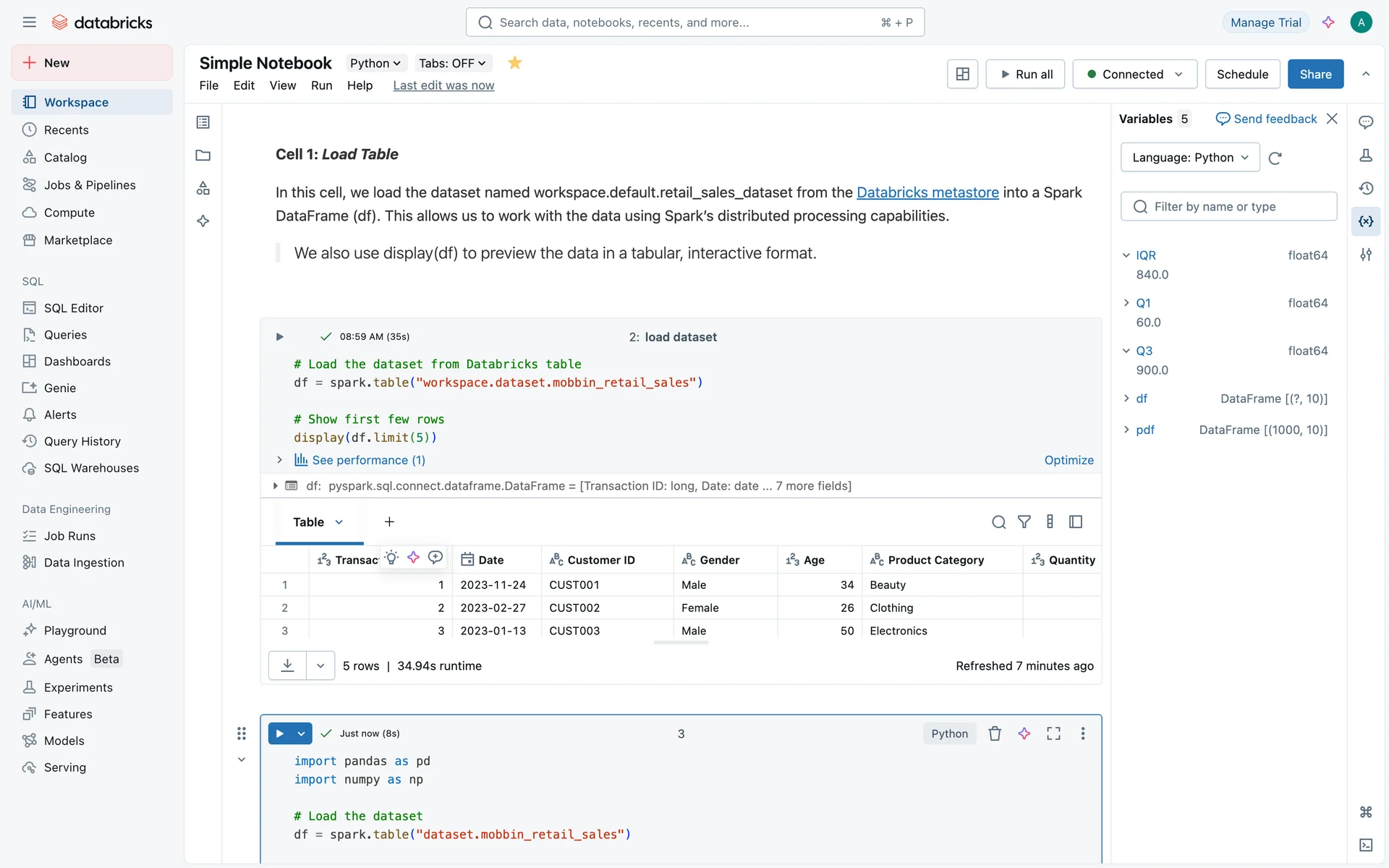Click the download results icon button
The image size is (1389, 868).
(287, 665)
